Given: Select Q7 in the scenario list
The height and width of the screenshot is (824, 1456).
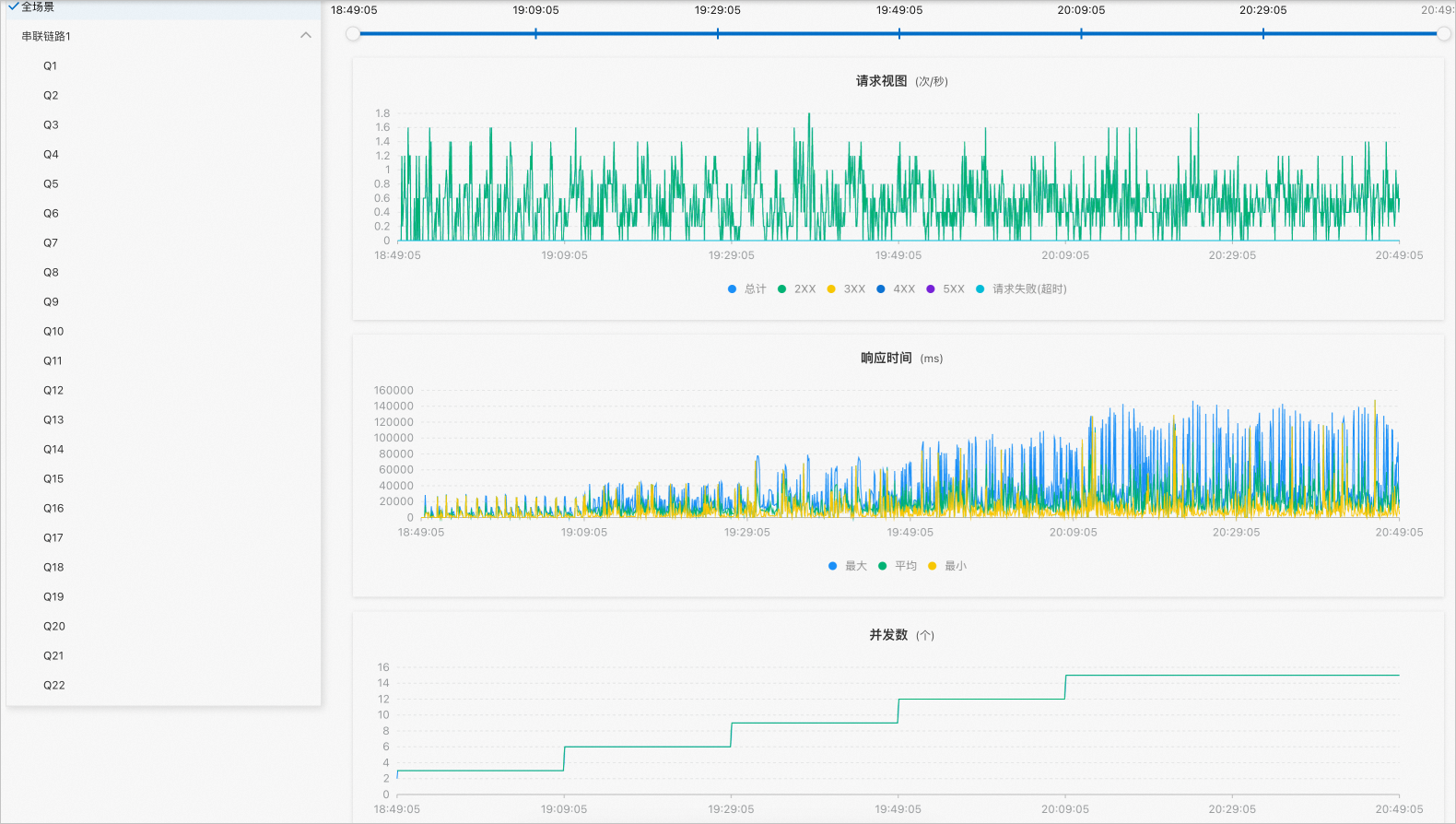Looking at the screenshot, I should click(163, 242).
